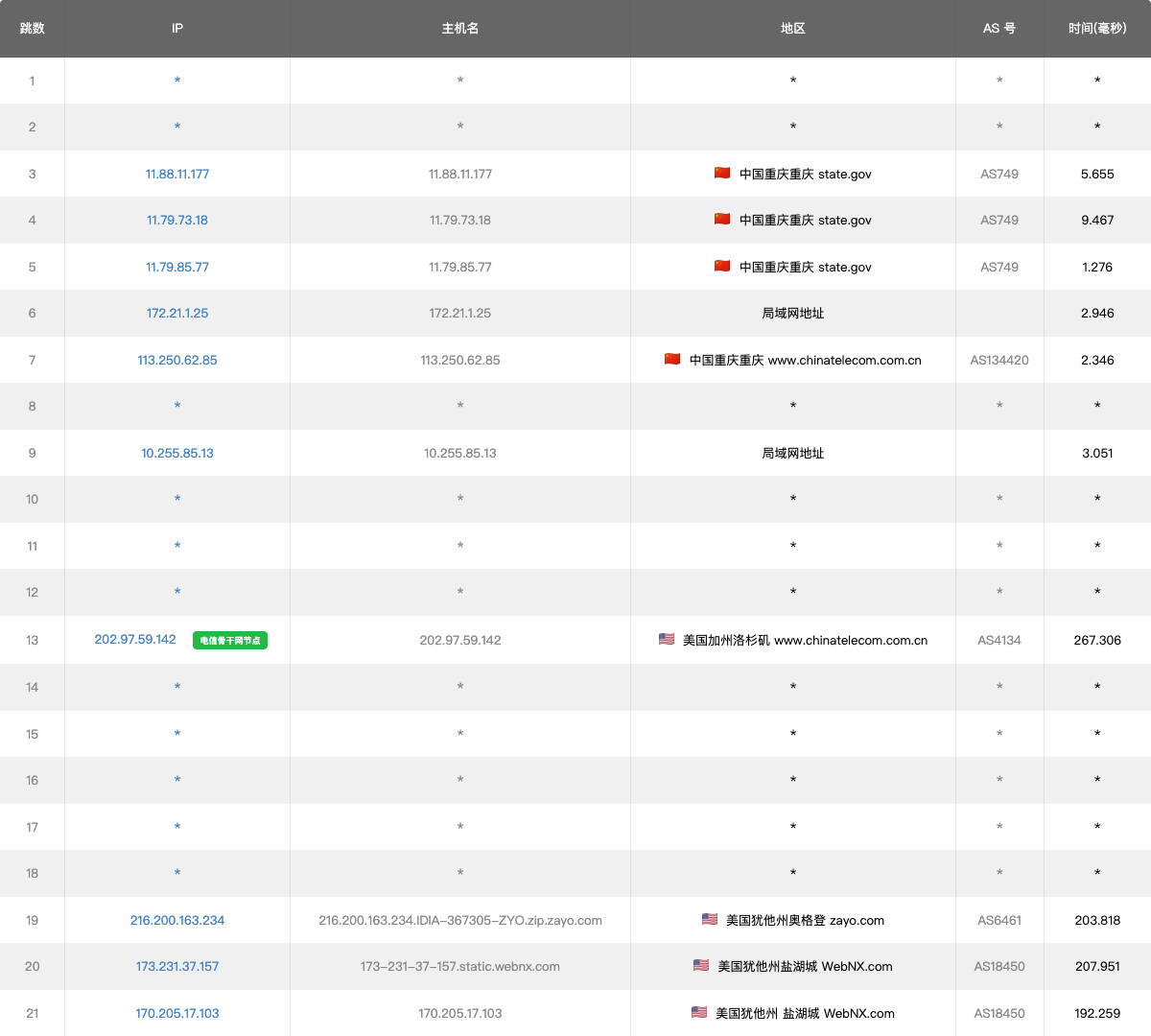1151x1036 pixels.
Task: Click the US flag in hop 13 row
Action: pos(667,639)
